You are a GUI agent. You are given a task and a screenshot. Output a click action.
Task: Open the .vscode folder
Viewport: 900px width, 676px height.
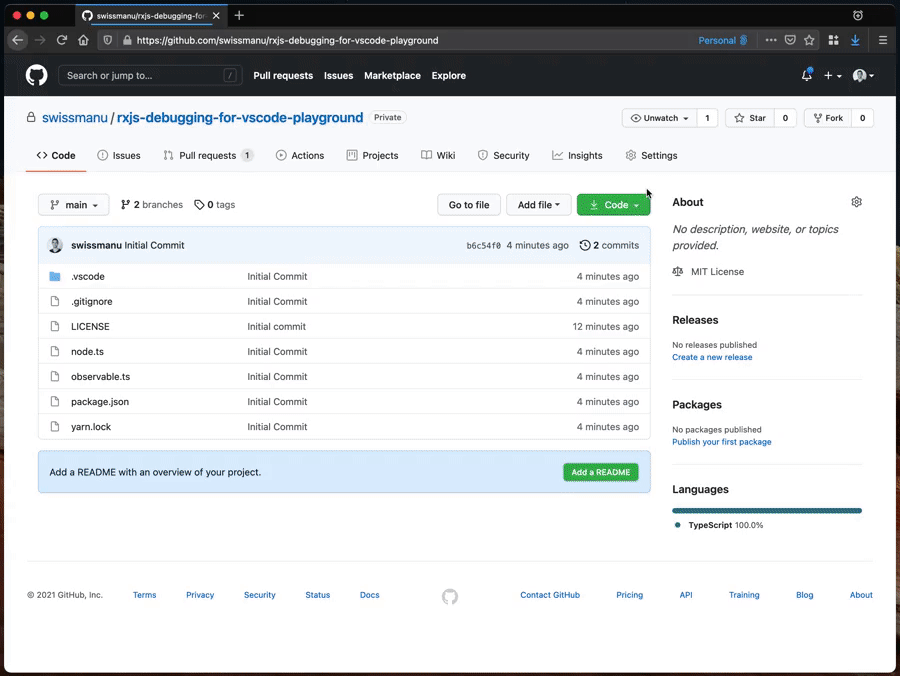88,276
